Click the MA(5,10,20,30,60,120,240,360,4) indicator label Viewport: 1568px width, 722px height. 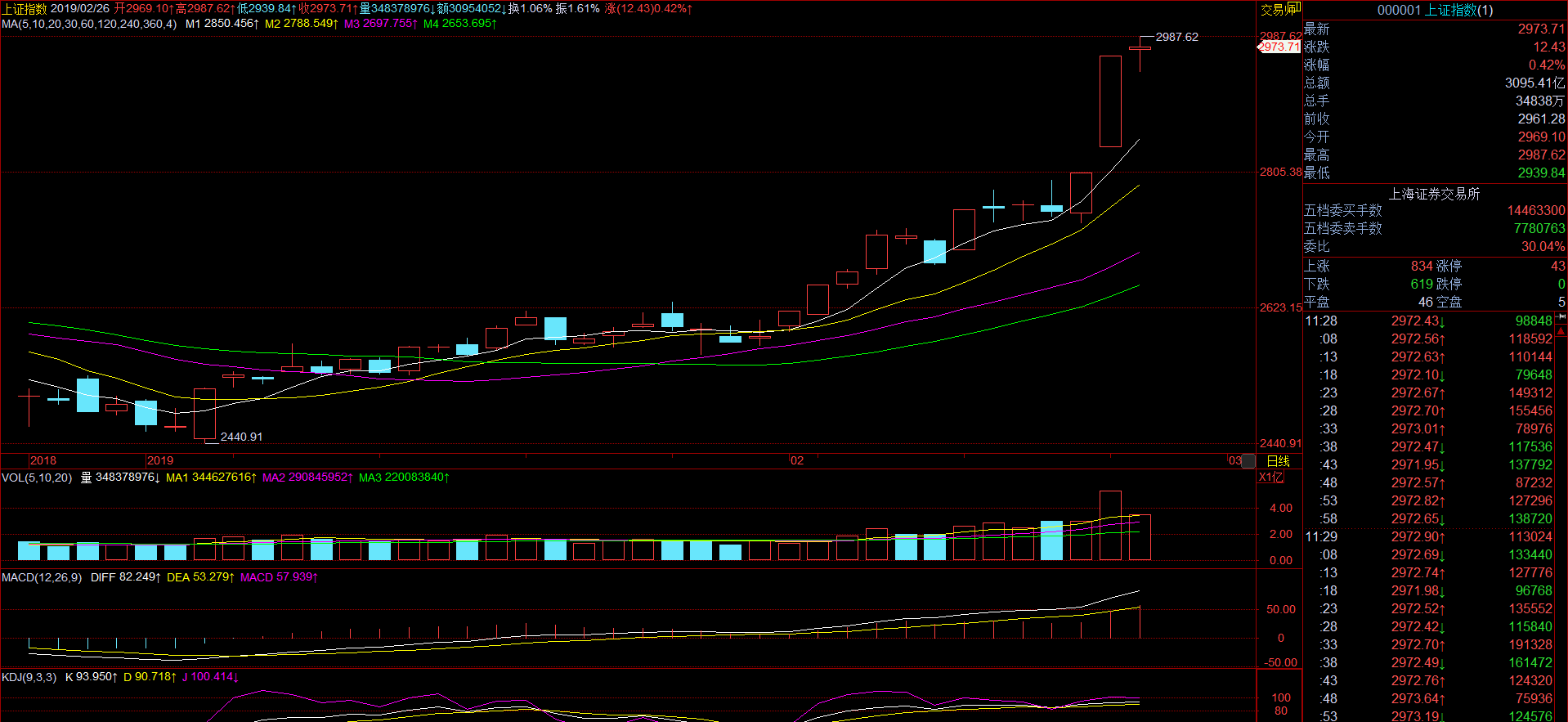click(89, 24)
